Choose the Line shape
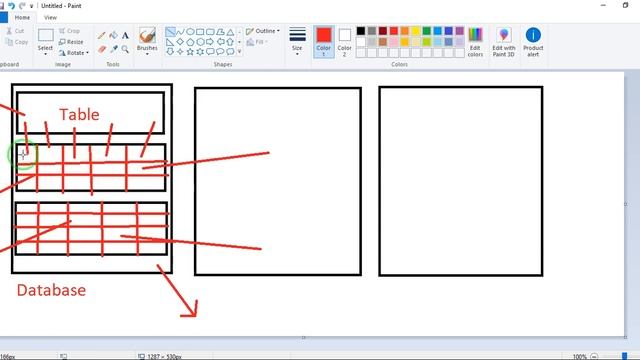This screenshot has width=640, height=360. click(170, 31)
